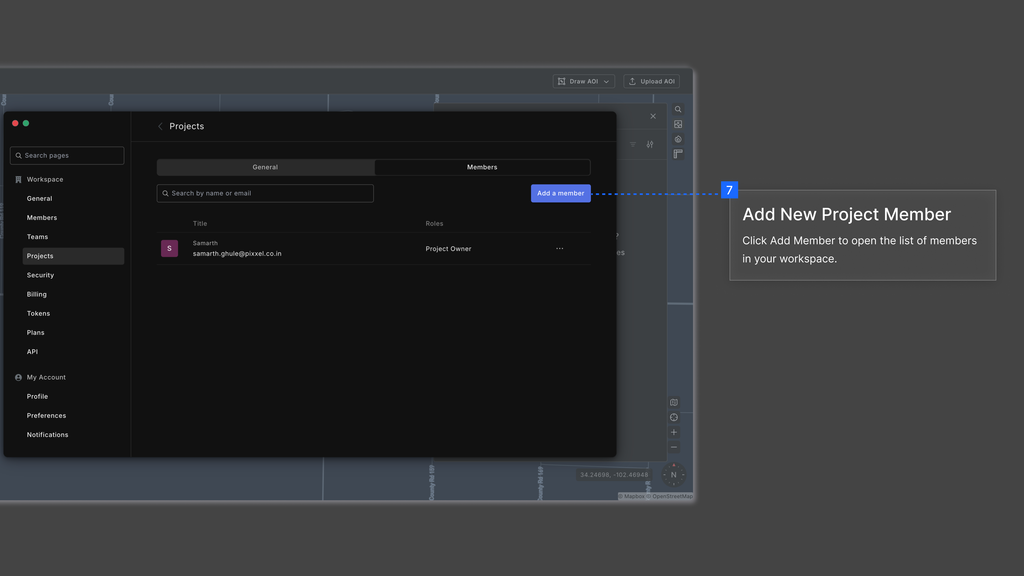Screen dimensions: 1024x576
Task: Open the three-dot menu for Samarth
Action: [x=560, y=249]
